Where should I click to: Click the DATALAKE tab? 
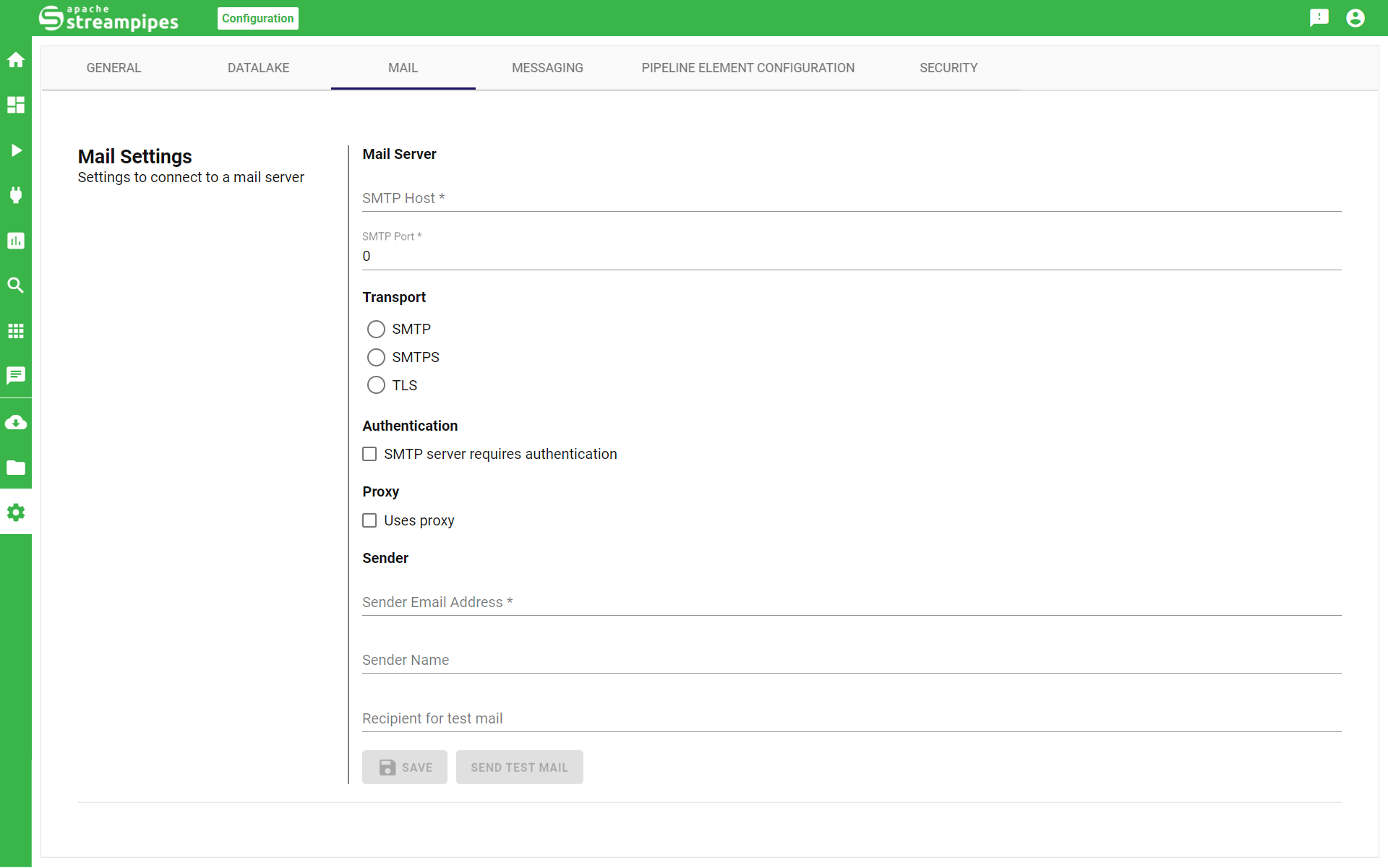coord(258,68)
